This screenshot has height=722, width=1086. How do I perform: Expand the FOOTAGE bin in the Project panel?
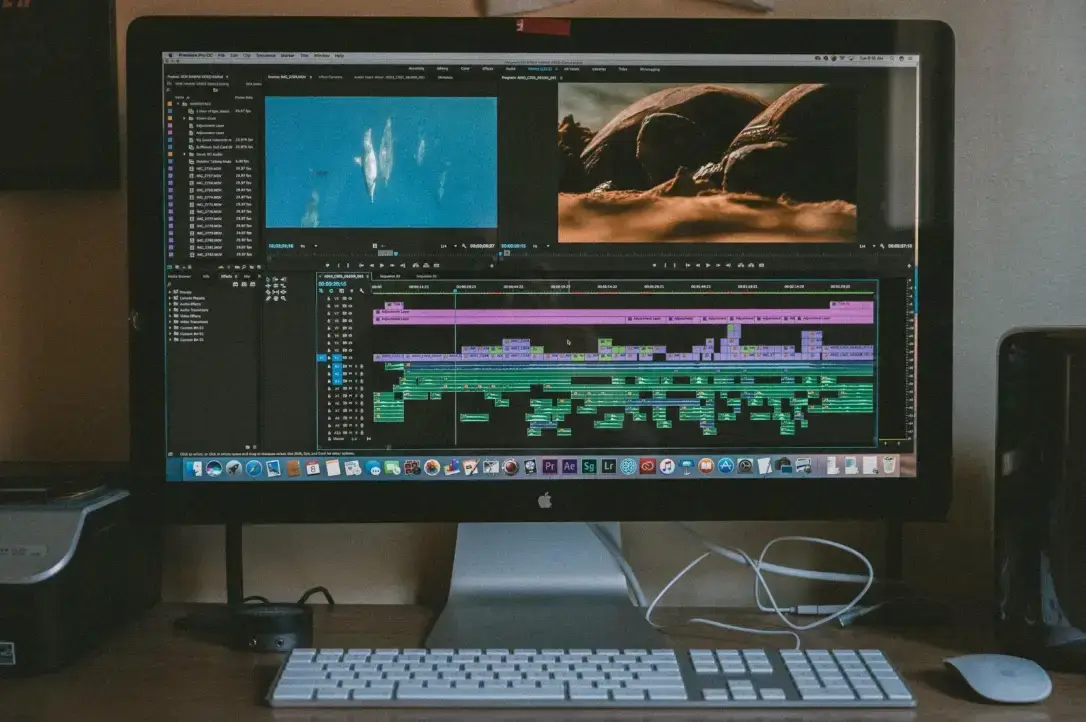(x=177, y=104)
